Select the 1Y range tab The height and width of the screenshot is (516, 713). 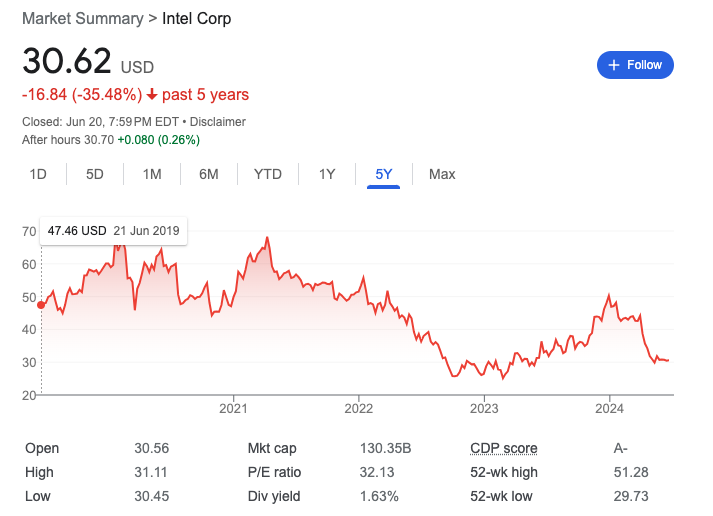tap(327, 174)
